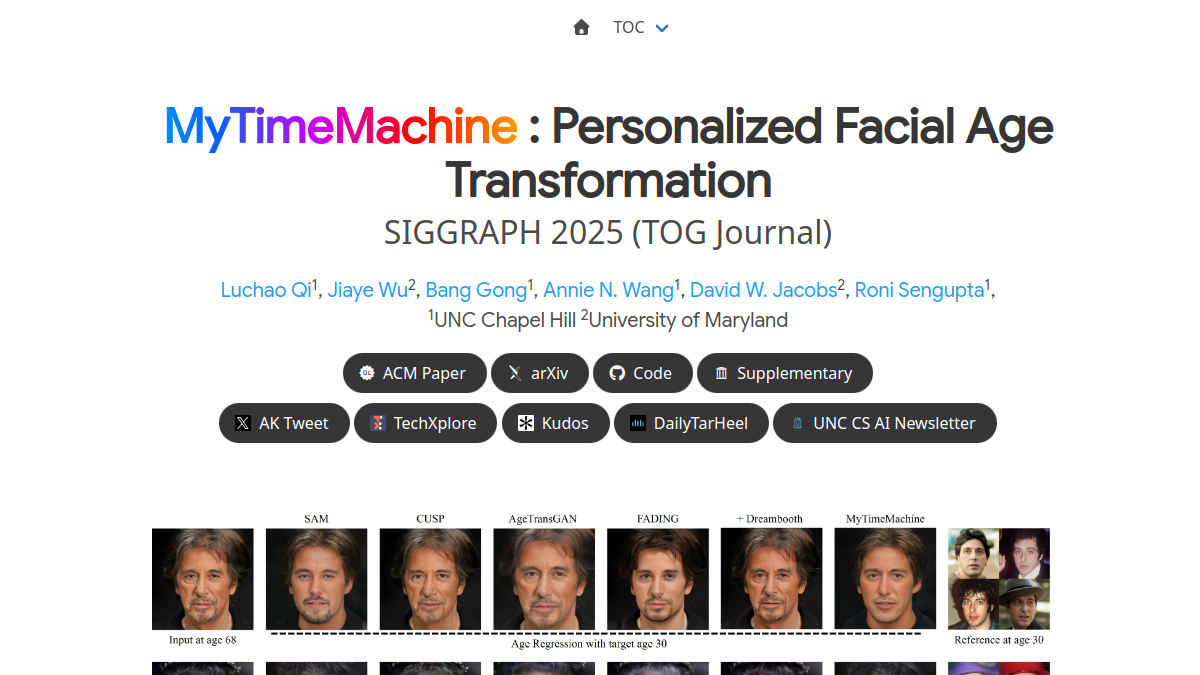1200x675 pixels.
Task: Click the + Dreambooth result face image
Action: [x=771, y=579]
